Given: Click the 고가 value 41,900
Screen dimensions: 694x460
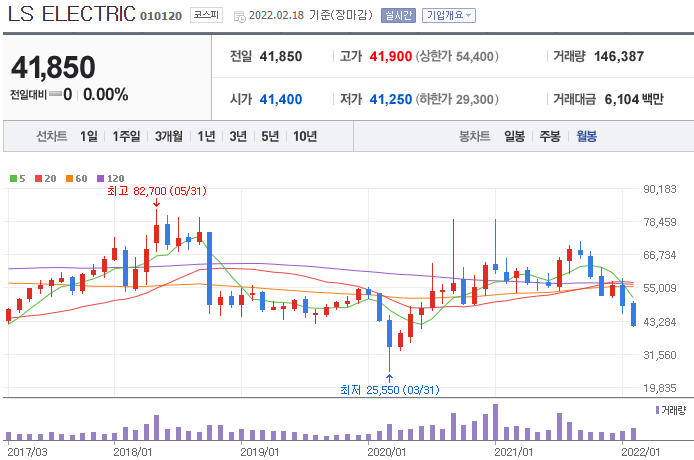Looking at the screenshot, I should [x=391, y=56].
